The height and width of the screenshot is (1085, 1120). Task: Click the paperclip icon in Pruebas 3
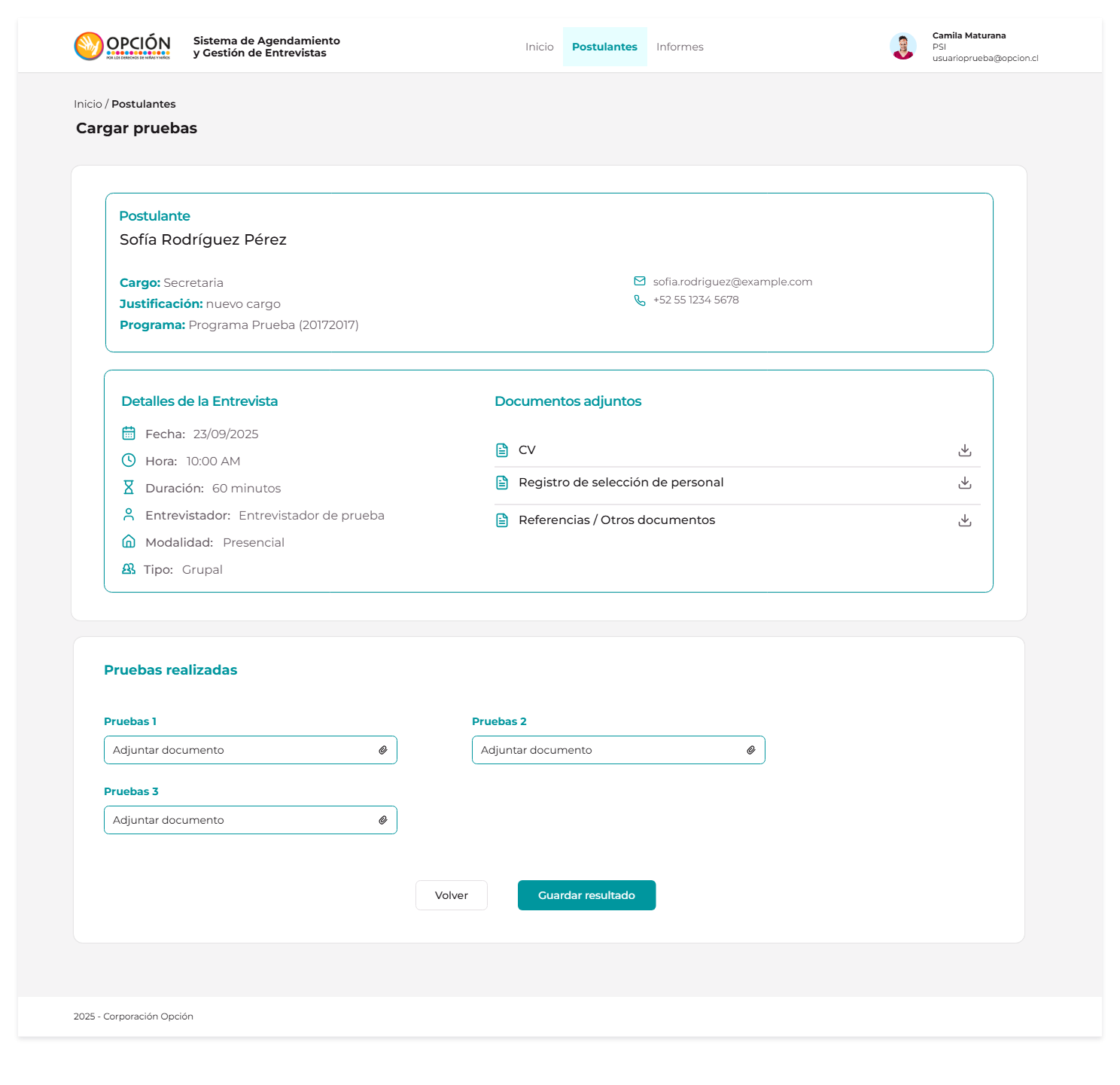(x=383, y=820)
